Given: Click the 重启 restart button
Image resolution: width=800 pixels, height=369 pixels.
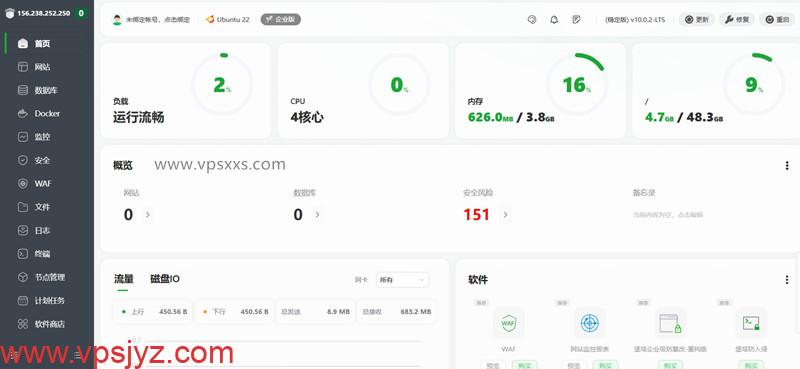Looking at the screenshot, I should pyautogui.click(x=777, y=19).
